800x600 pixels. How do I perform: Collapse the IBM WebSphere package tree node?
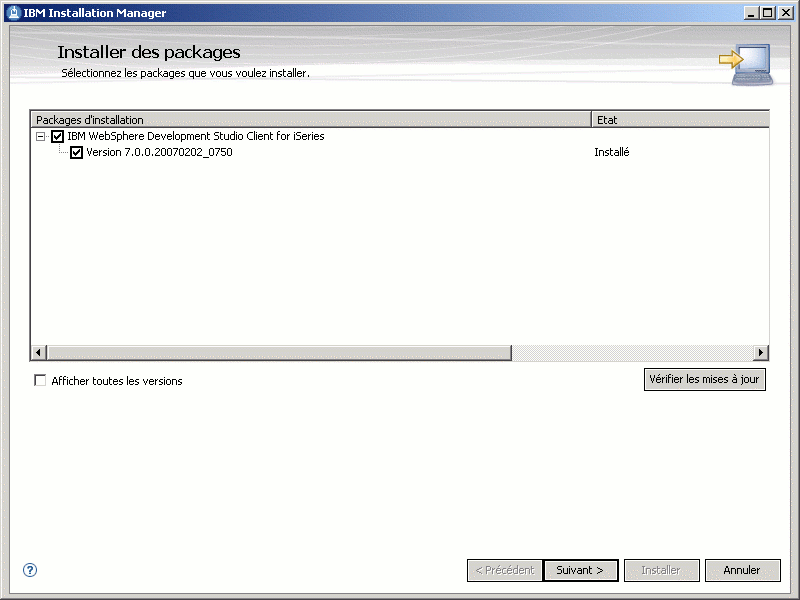[40, 136]
